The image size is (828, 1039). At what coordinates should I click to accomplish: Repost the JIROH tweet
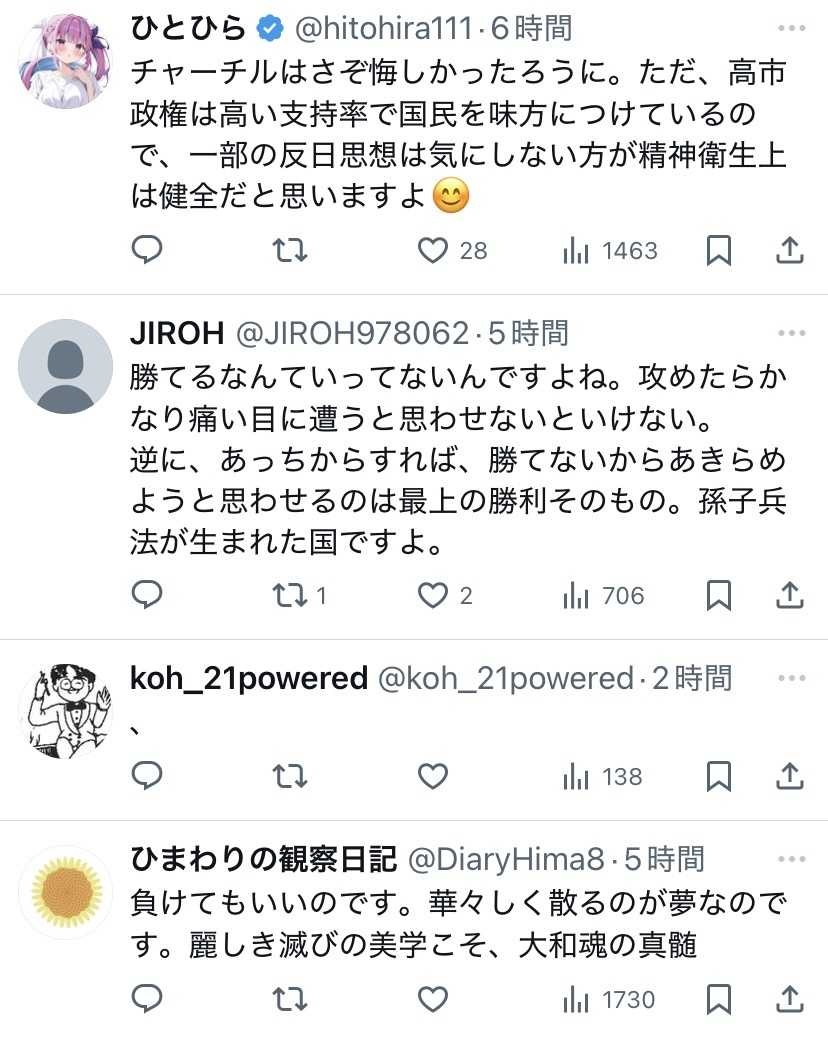290,596
